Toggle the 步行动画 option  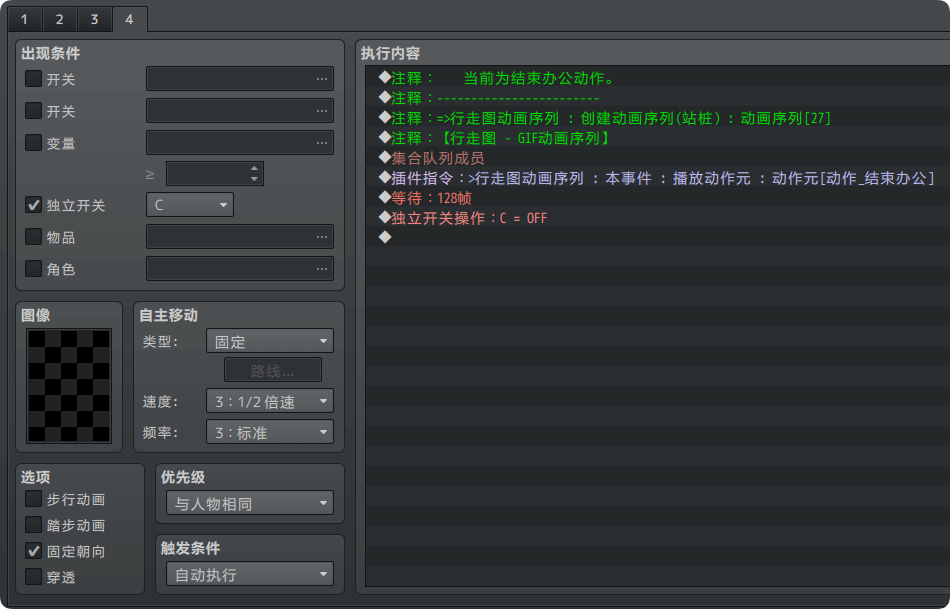(34, 499)
